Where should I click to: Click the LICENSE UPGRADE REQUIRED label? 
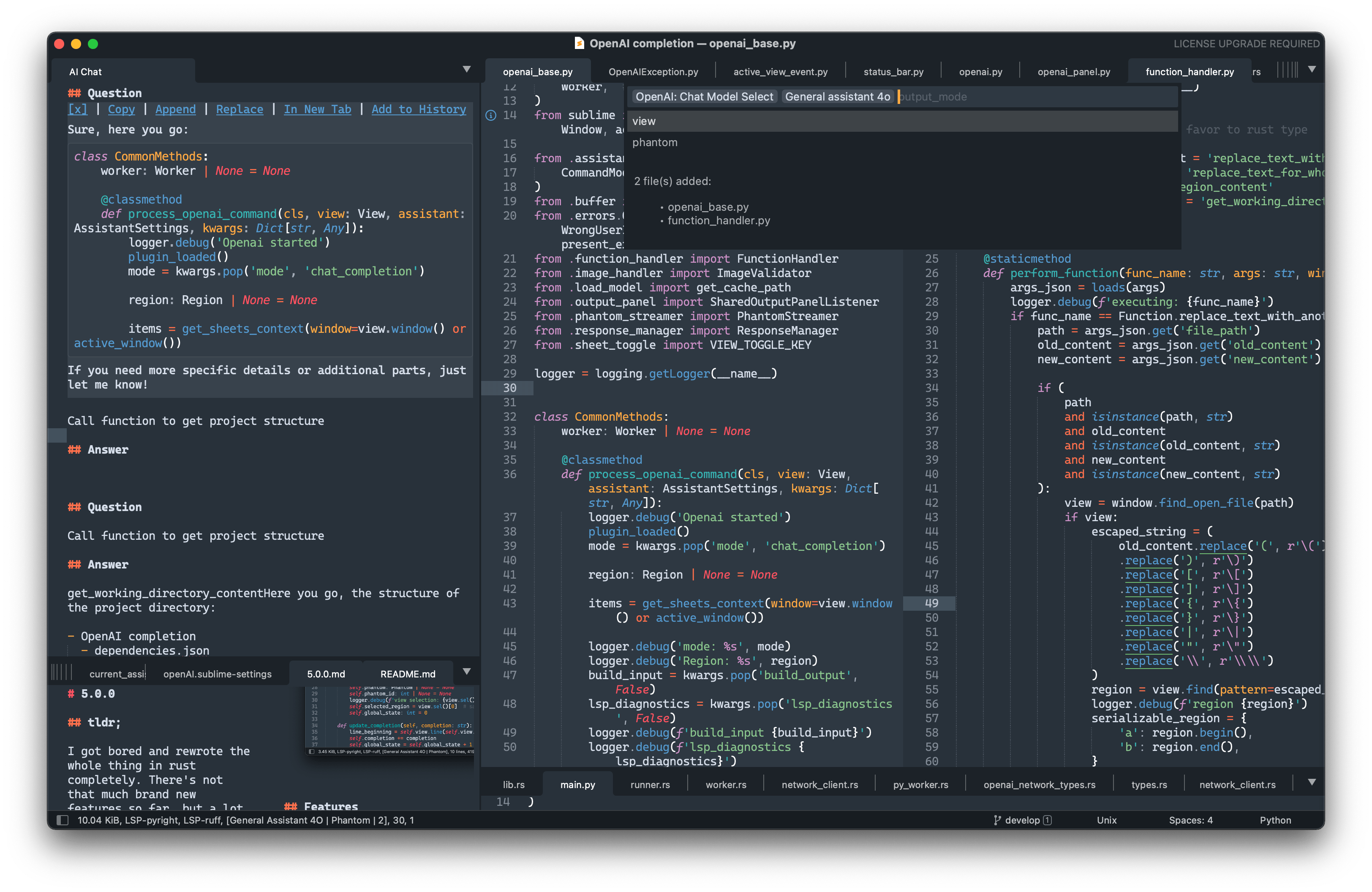1246,44
